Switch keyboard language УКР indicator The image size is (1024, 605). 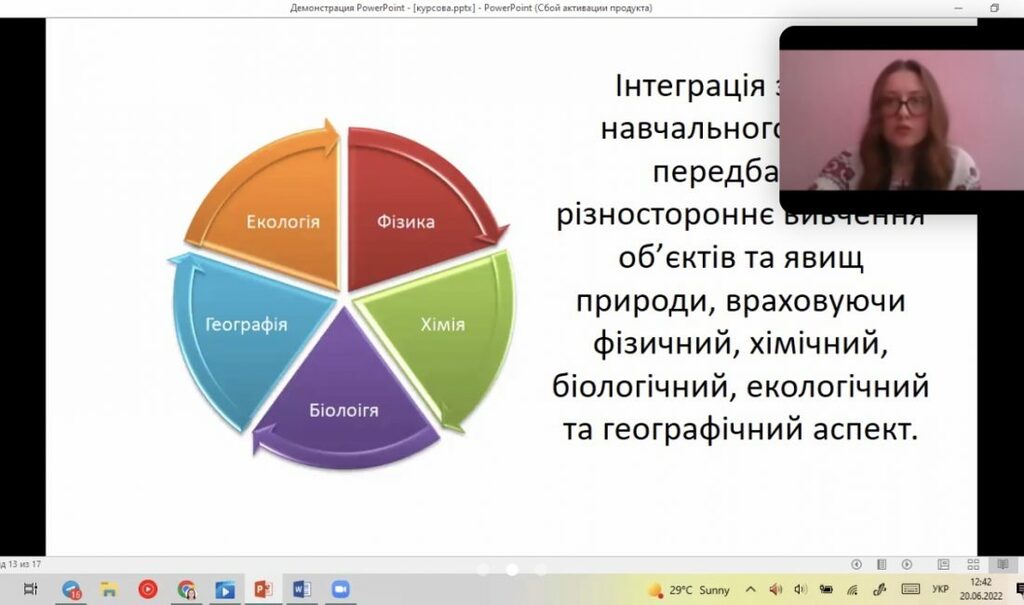click(940, 590)
